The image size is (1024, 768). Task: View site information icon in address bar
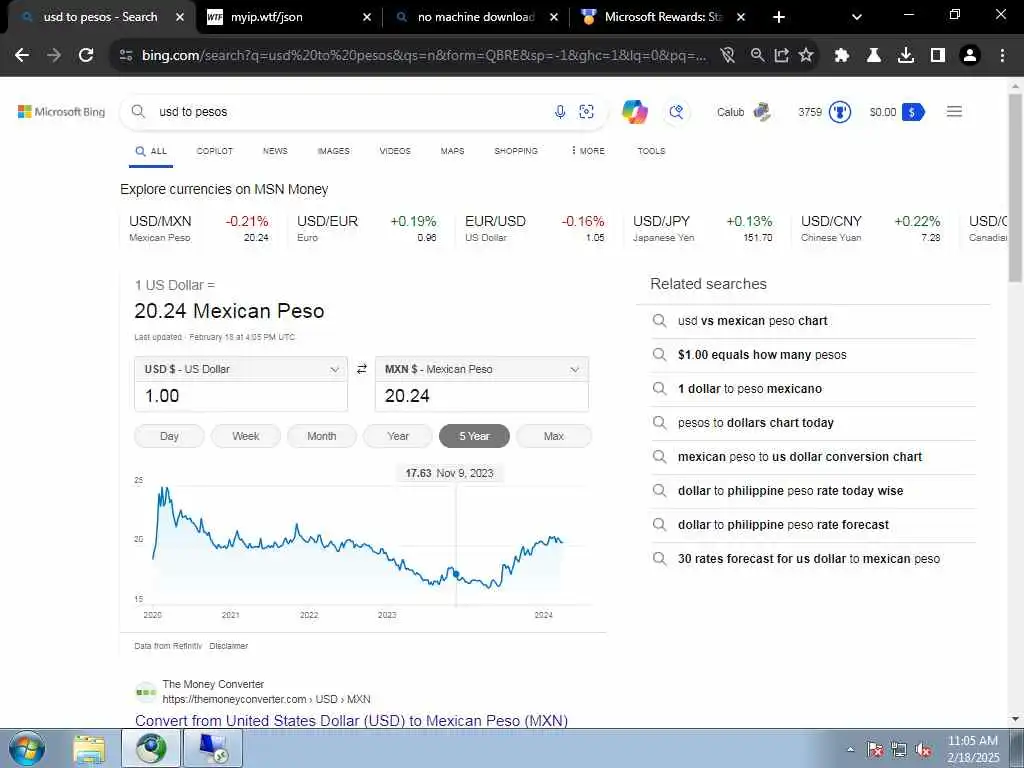click(x=126, y=56)
